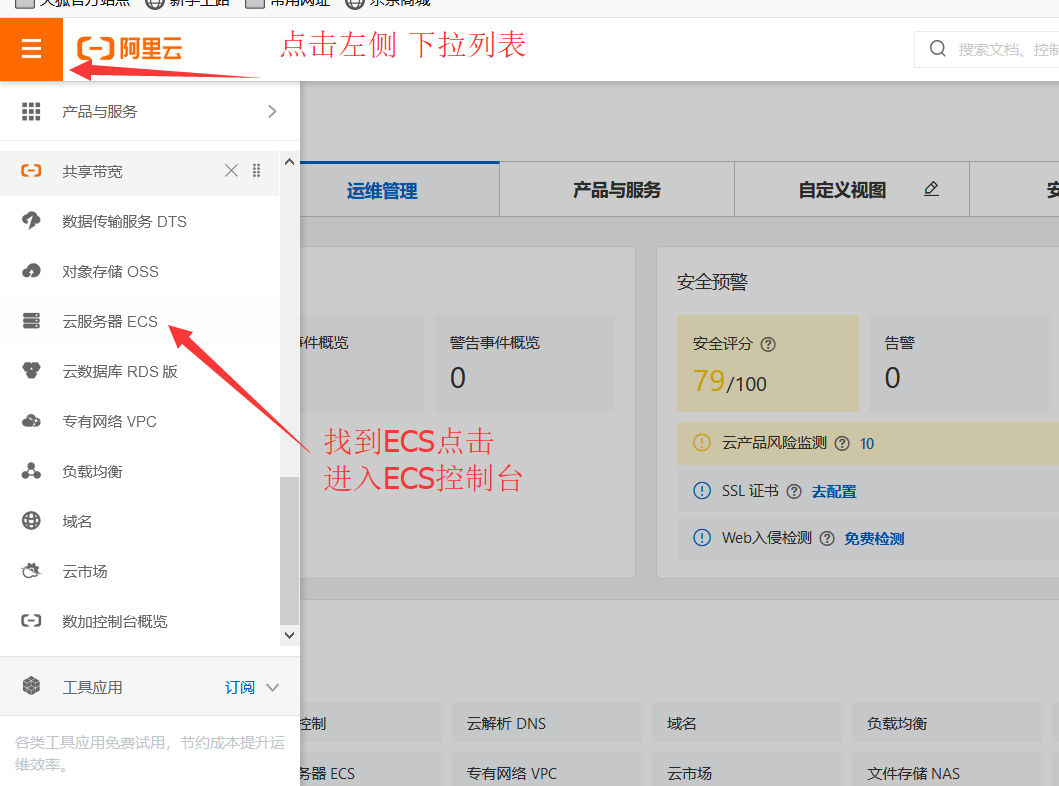Screen dimensions: 1059x786
Task: Click the 工具应用 cube icon
Action: pos(31,686)
